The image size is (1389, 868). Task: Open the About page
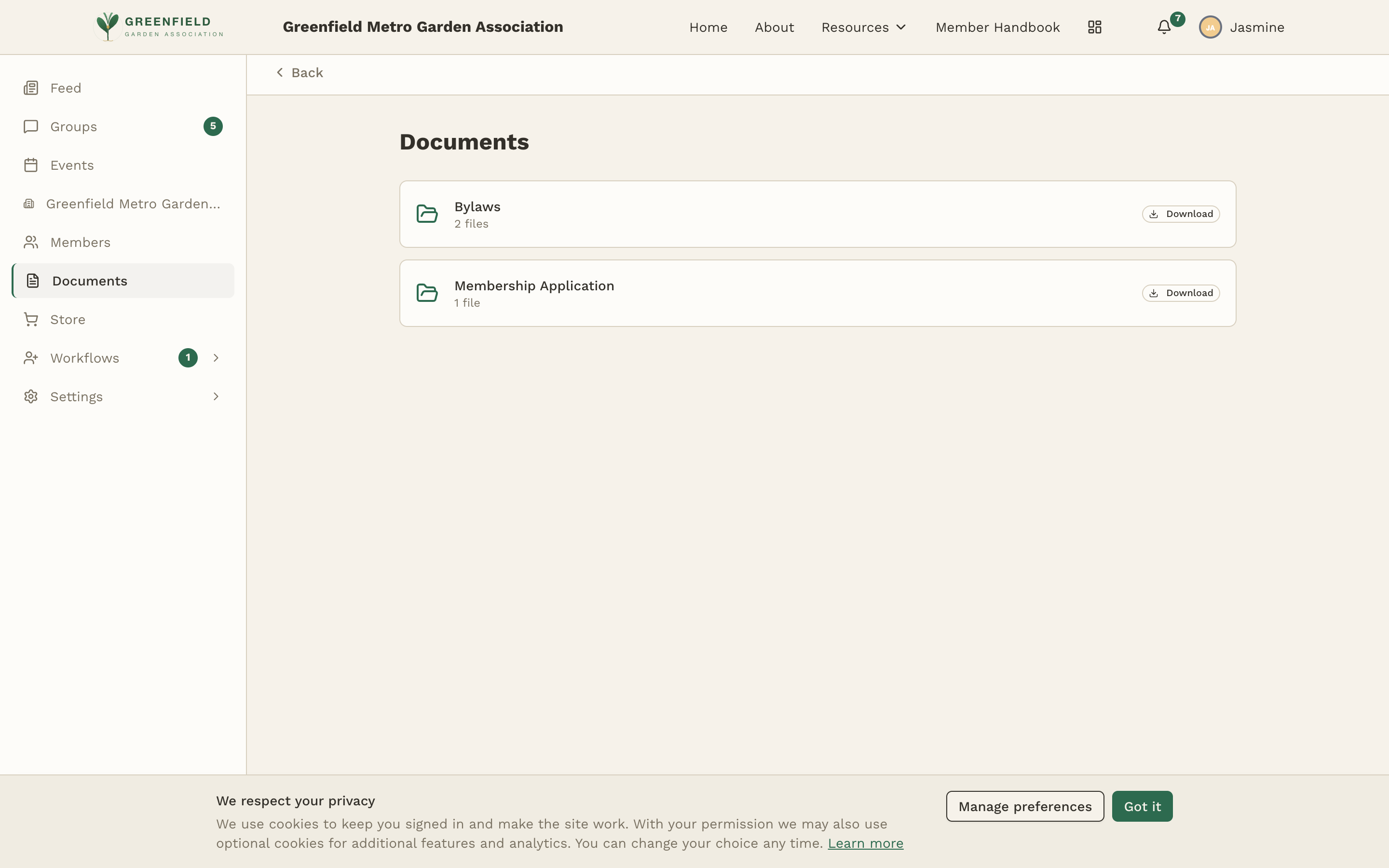(x=774, y=27)
